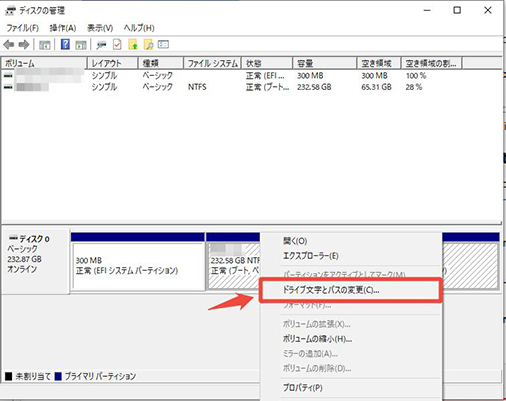506x401 pixels.
Task: Click the folder with green arrow icon
Action: click(x=133, y=44)
